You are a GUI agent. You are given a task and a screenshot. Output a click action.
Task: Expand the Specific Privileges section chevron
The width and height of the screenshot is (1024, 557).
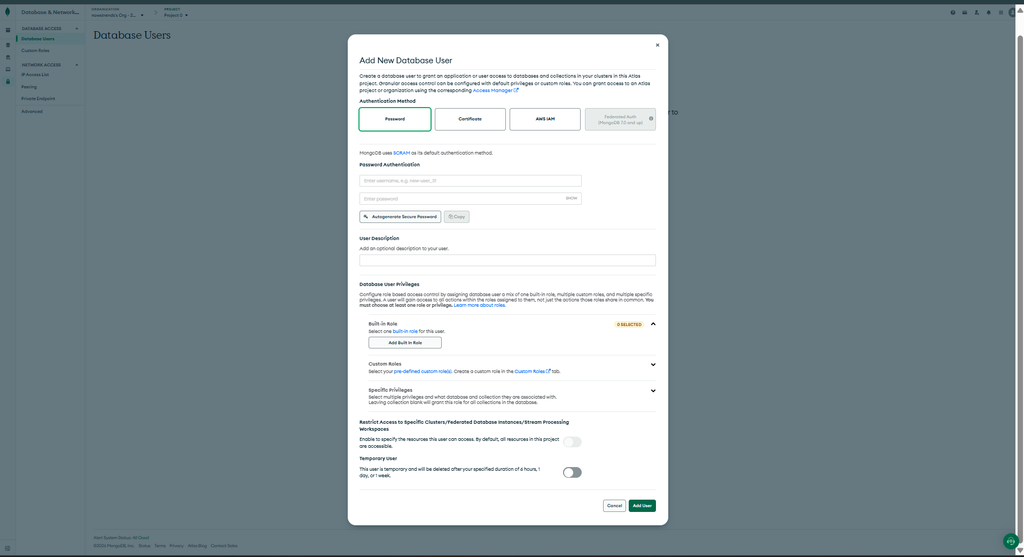tap(653, 391)
